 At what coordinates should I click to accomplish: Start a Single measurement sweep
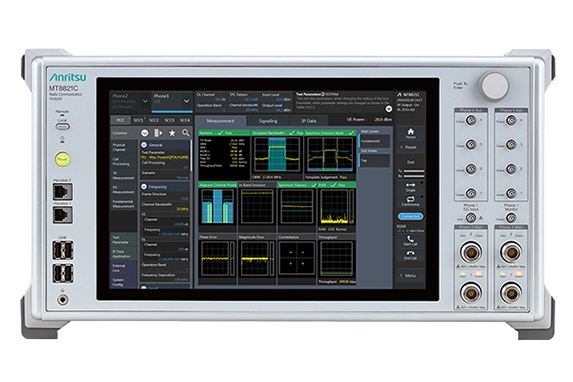410,187
